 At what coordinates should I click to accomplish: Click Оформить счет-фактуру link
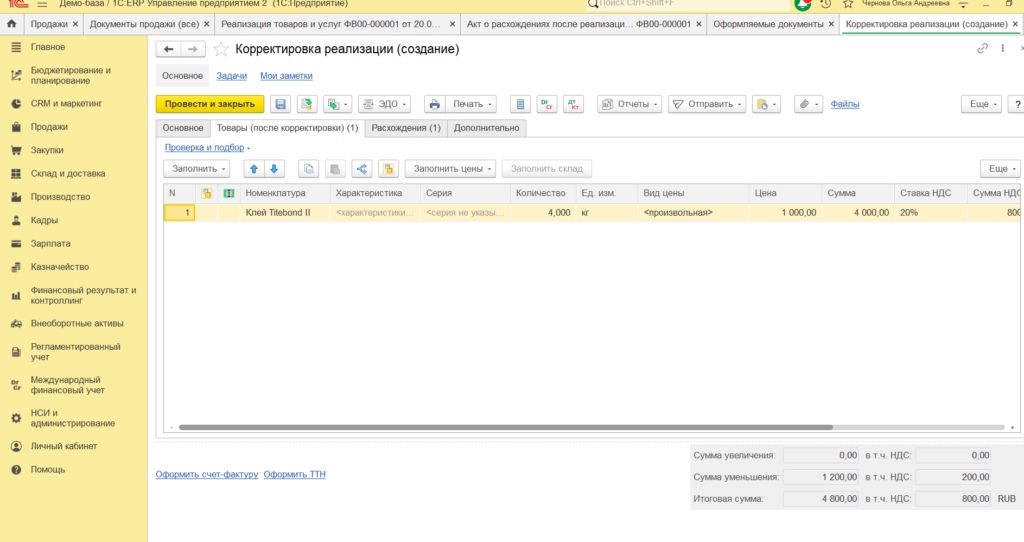(x=207, y=475)
